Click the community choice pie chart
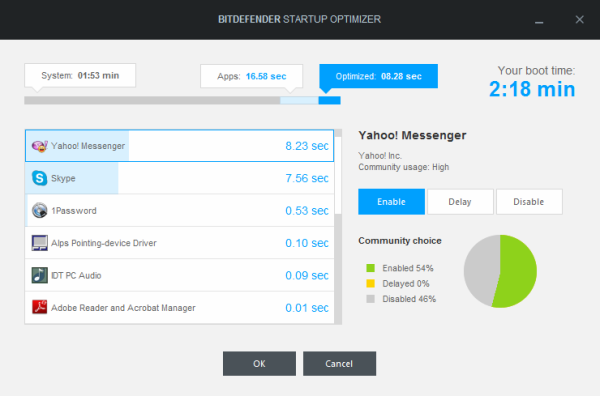600x396 pixels. [500, 271]
